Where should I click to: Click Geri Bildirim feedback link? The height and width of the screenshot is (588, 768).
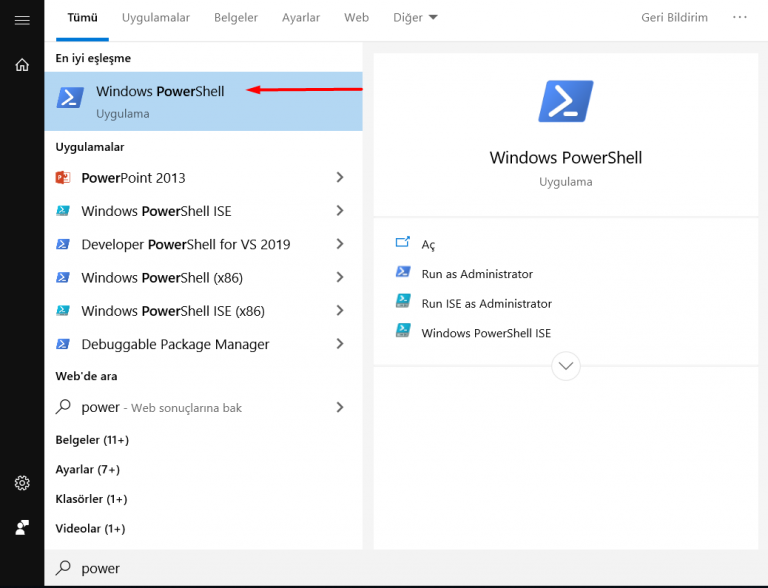[x=674, y=18]
